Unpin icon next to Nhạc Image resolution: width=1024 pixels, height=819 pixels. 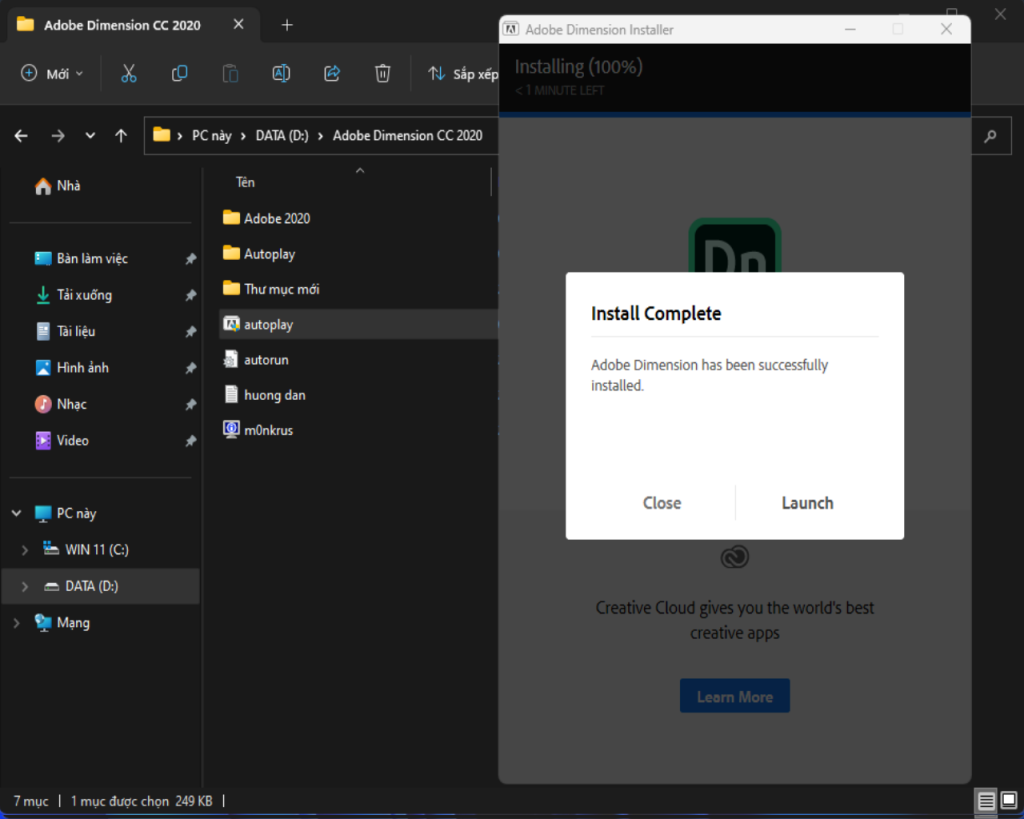coord(191,405)
